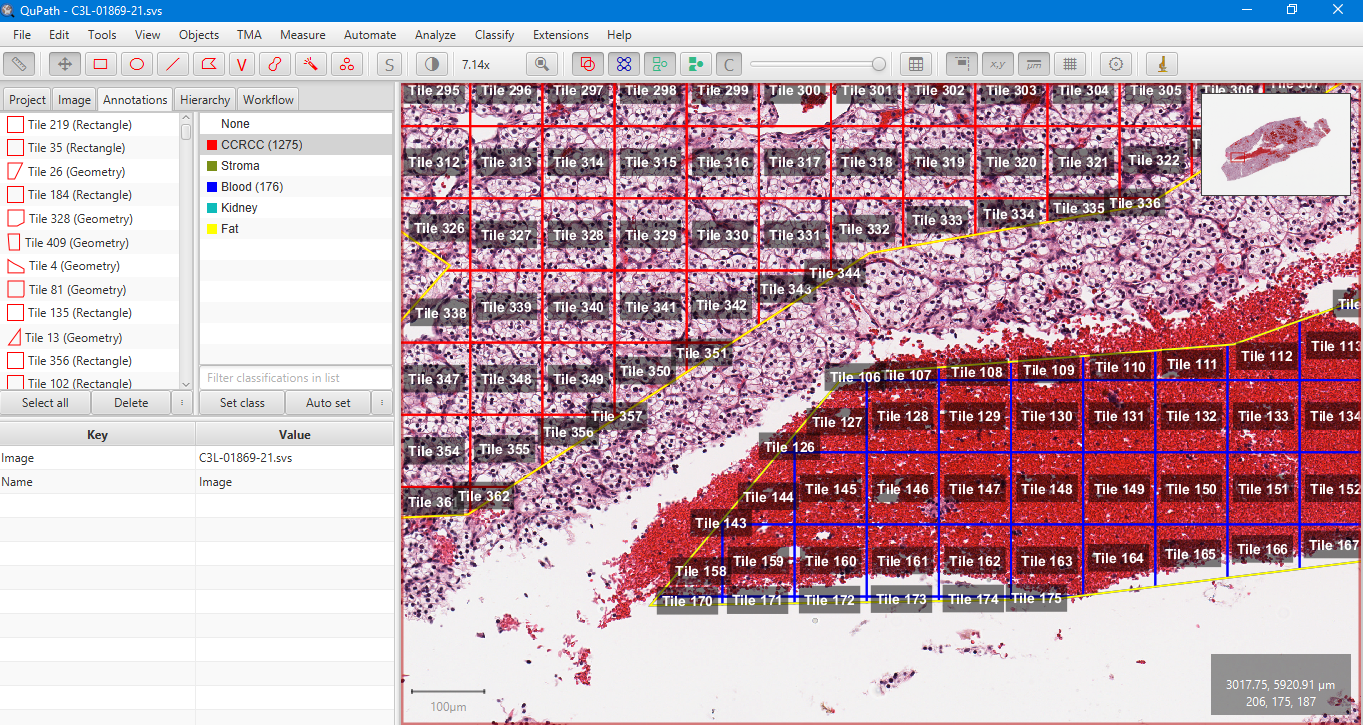Select the Polygon annotation tool
The height and width of the screenshot is (725, 1363).
208,63
